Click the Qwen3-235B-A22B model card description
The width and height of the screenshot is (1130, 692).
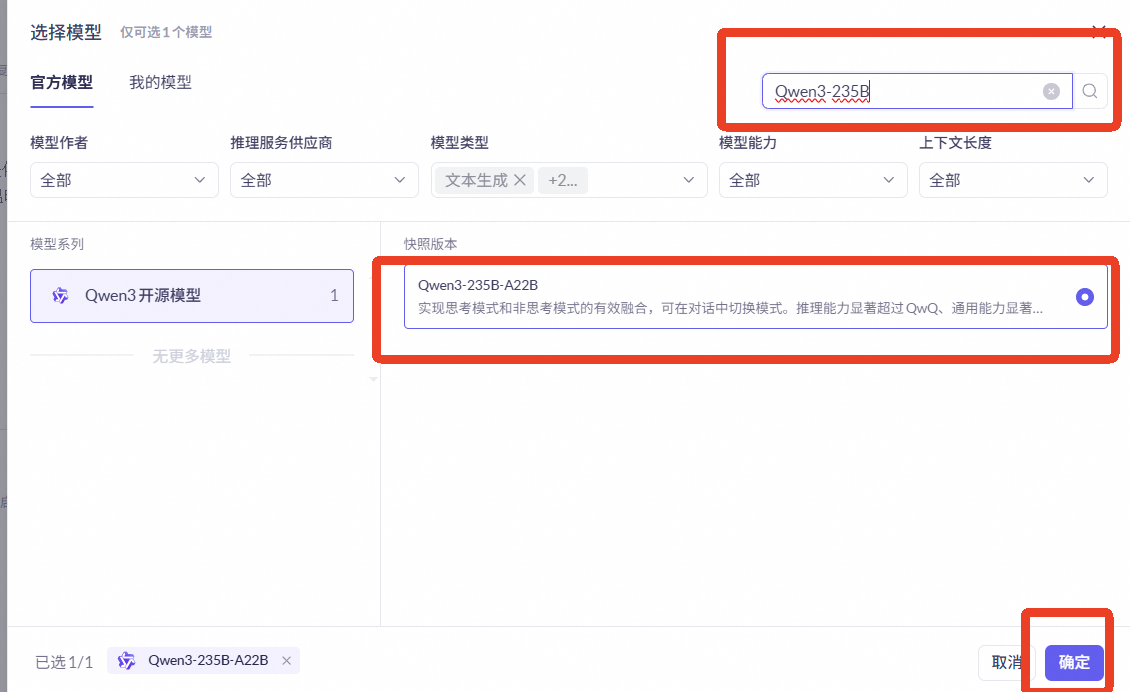pyautogui.click(x=730, y=309)
